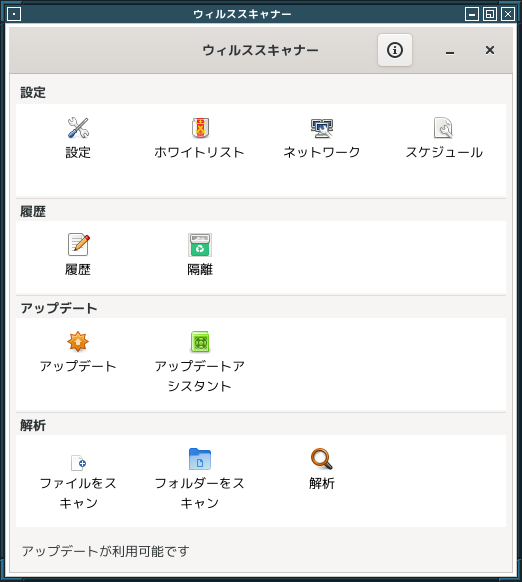
Task: Click the アップデートが利用可能です status message
Action: [x=105, y=551]
